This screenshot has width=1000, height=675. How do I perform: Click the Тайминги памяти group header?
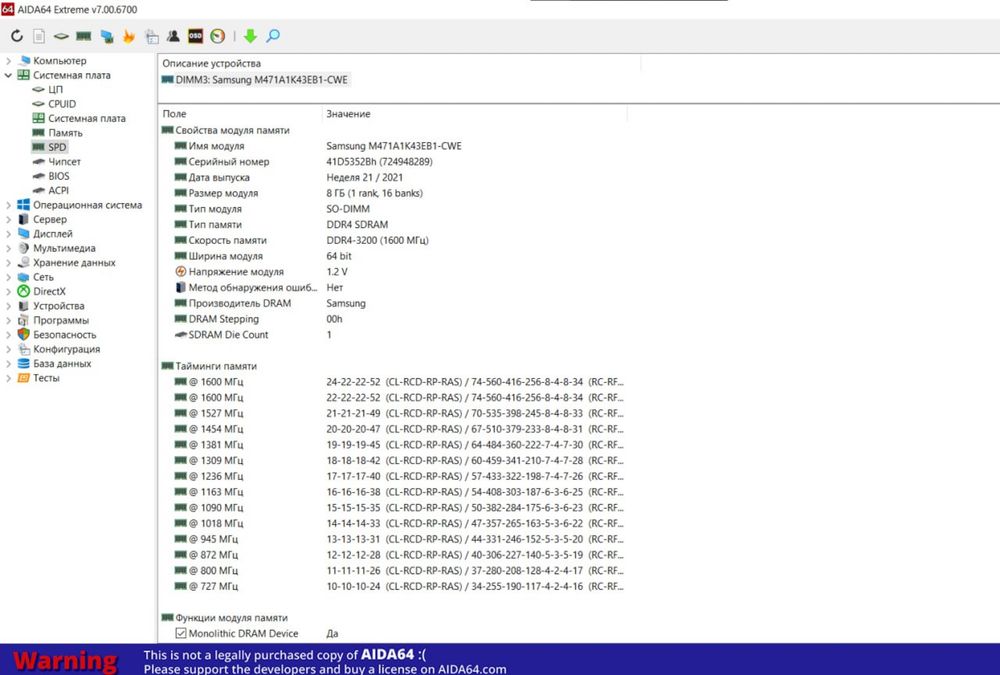click(209, 366)
